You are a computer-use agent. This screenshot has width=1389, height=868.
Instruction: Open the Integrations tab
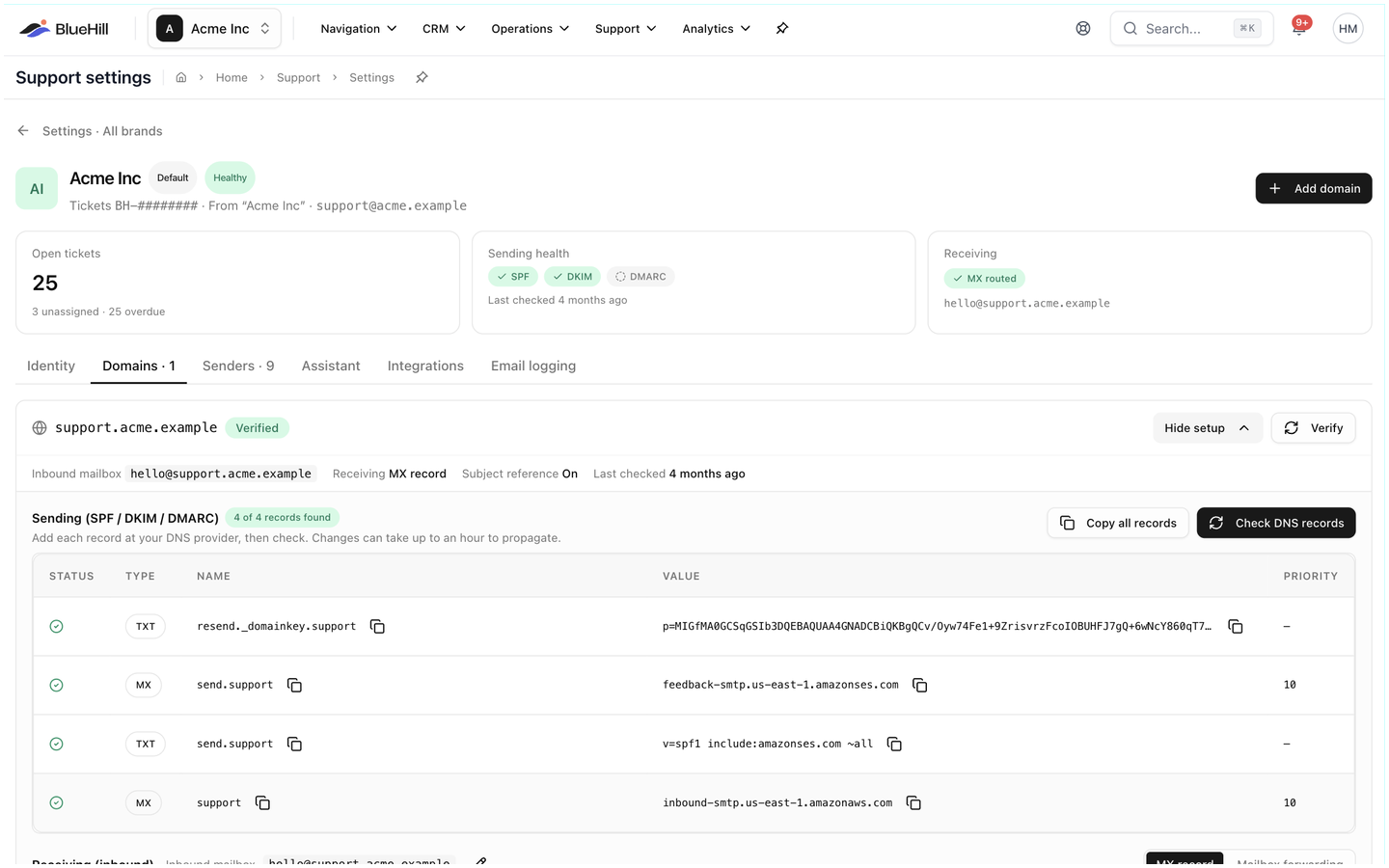tap(425, 366)
